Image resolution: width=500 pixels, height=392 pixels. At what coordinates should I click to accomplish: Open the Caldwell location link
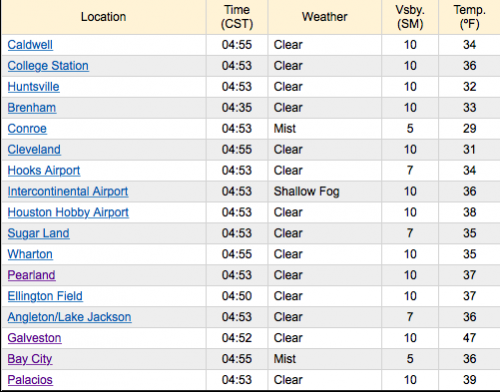(x=30, y=45)
